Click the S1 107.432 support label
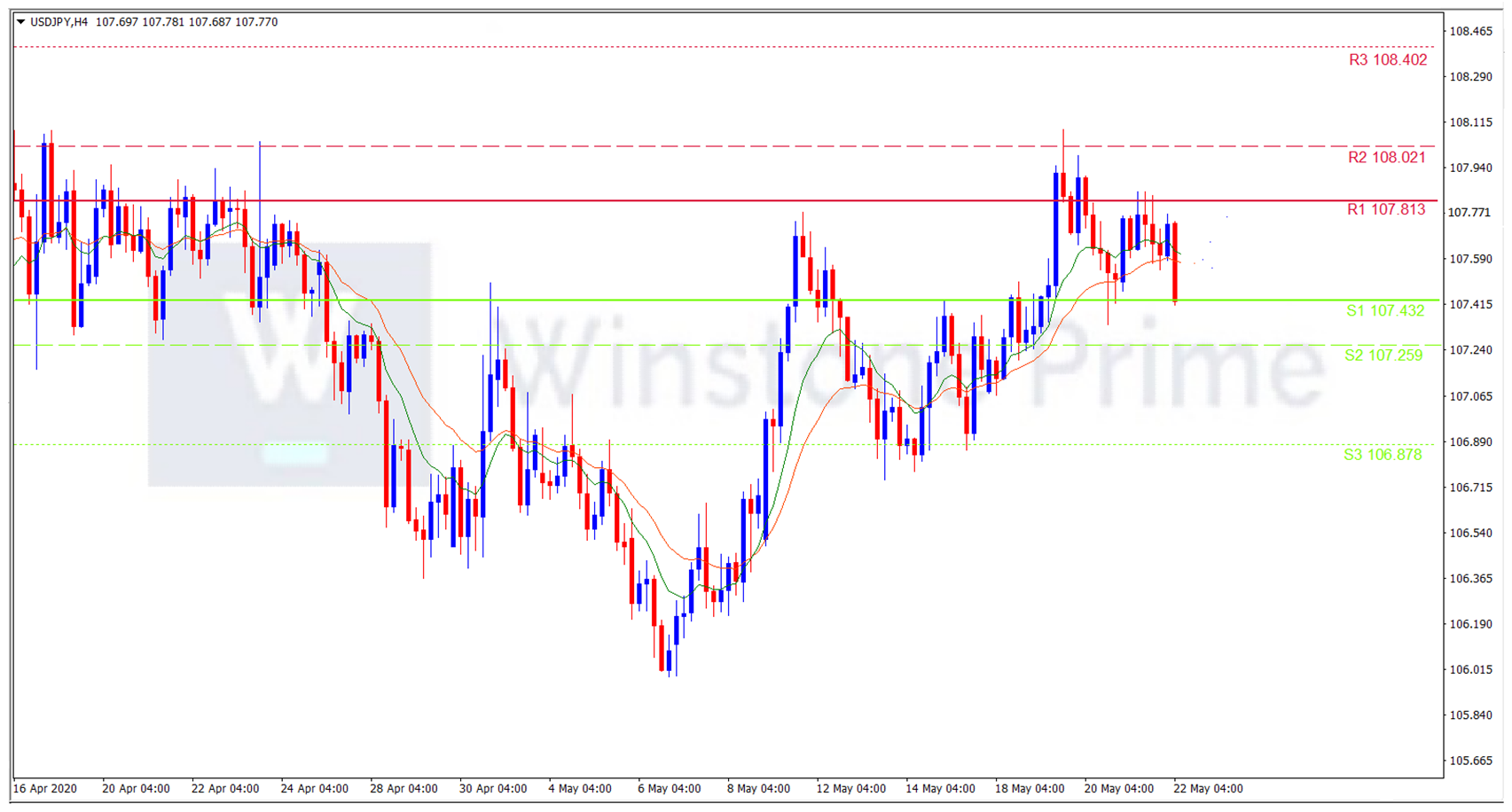This screenshot has height=812, width=1512. [1384, 311]
